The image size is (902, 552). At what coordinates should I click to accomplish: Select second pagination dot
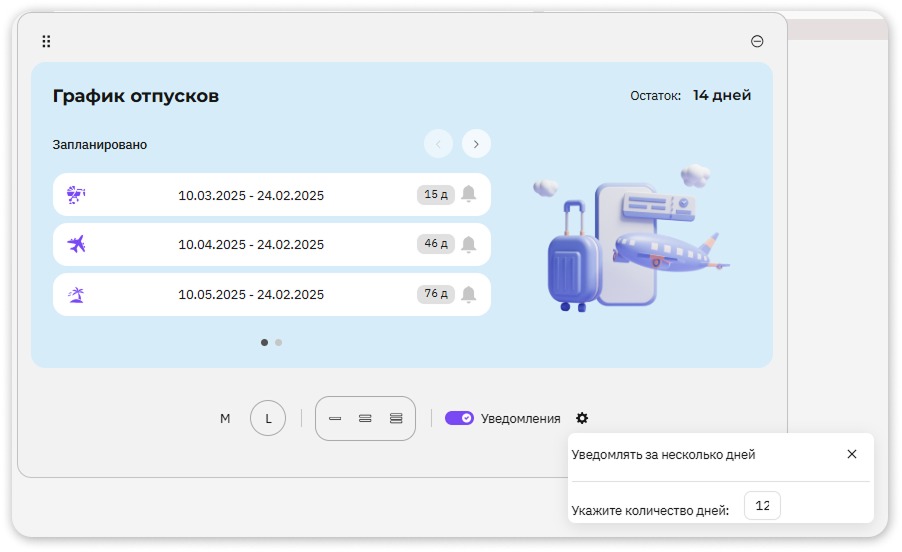[x=278, y=342]
